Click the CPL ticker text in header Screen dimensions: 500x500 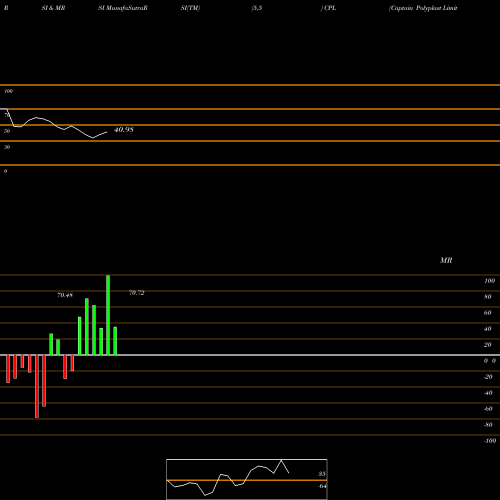point(330,8)
